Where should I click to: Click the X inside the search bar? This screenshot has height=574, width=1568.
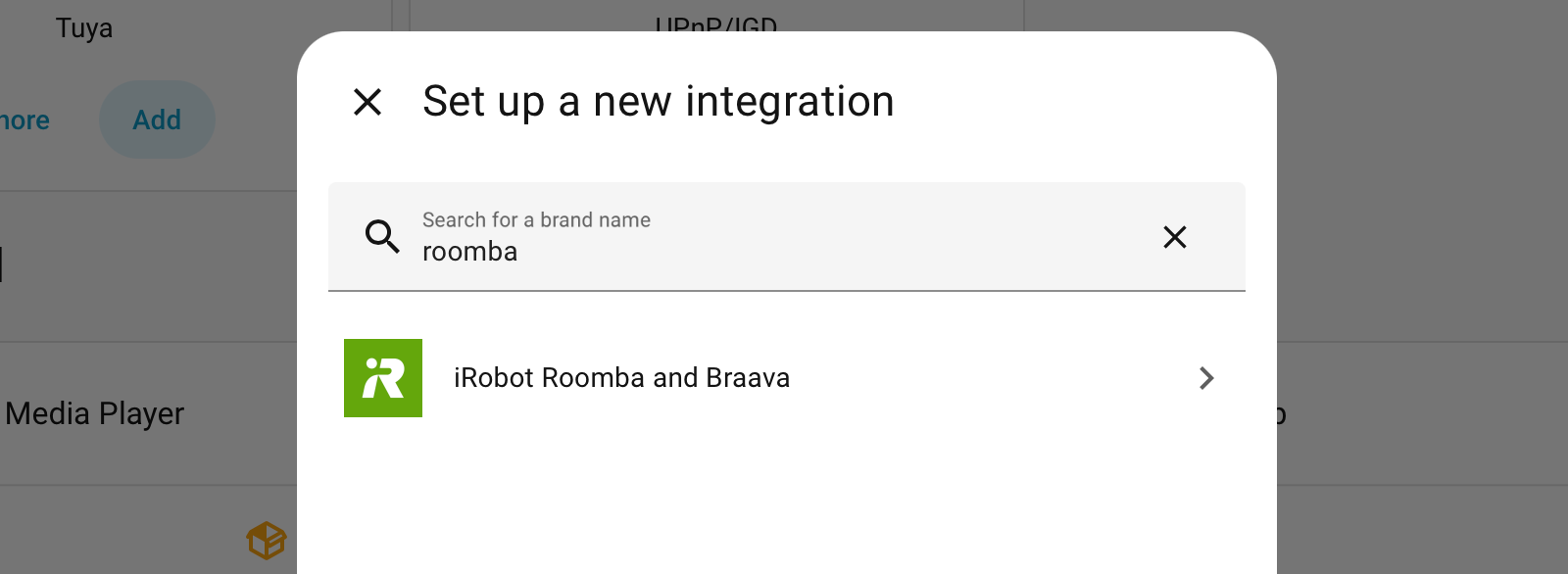(x=1174, y=237)
